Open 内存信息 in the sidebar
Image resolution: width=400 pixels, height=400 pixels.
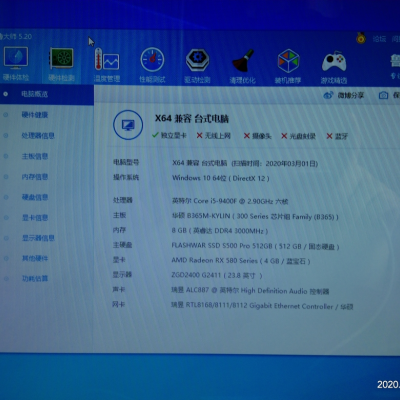click(x=35, y=177)
